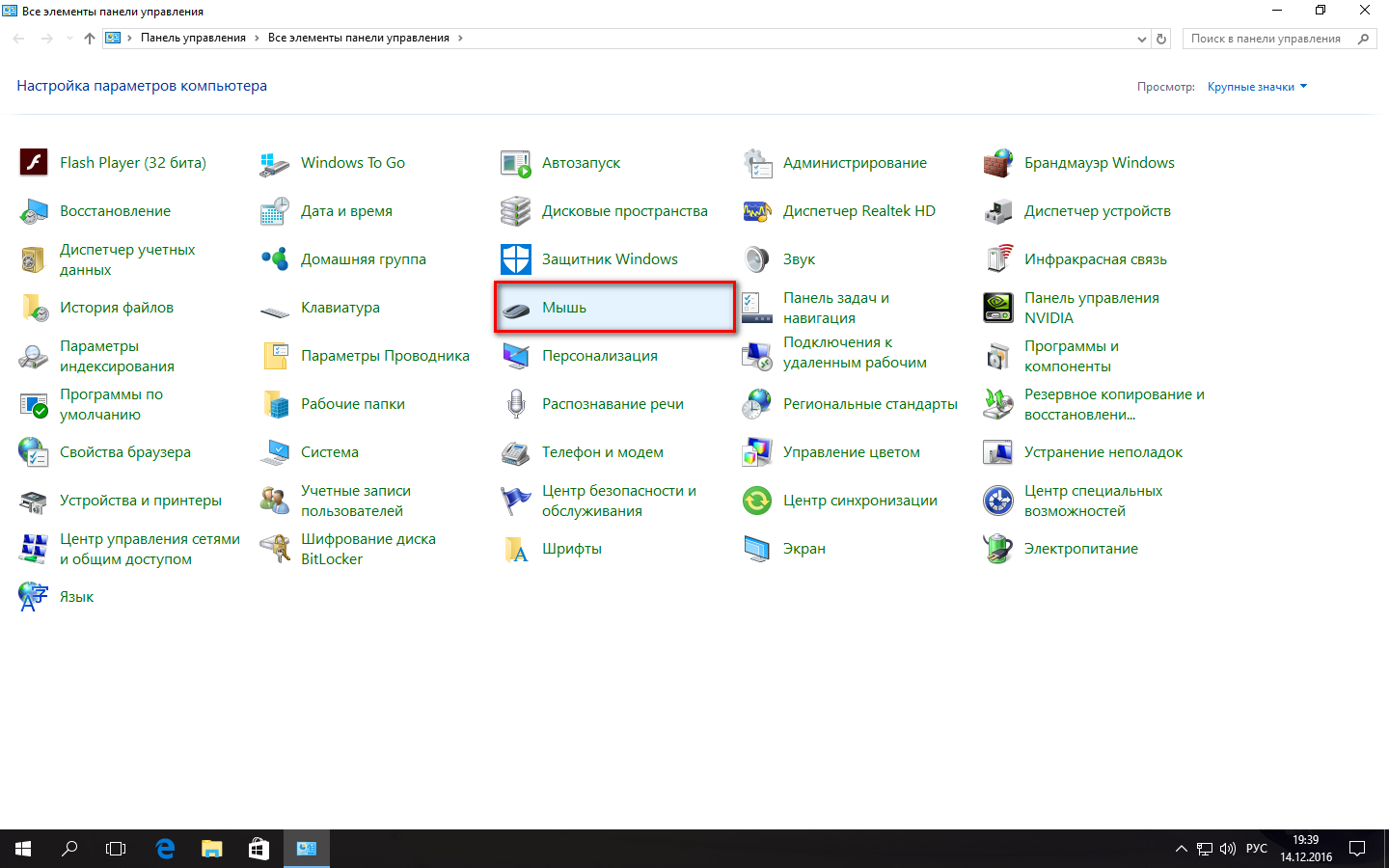Open the Защитник Windows shield icon
1389x868 pixels.
tap(516, 259)
